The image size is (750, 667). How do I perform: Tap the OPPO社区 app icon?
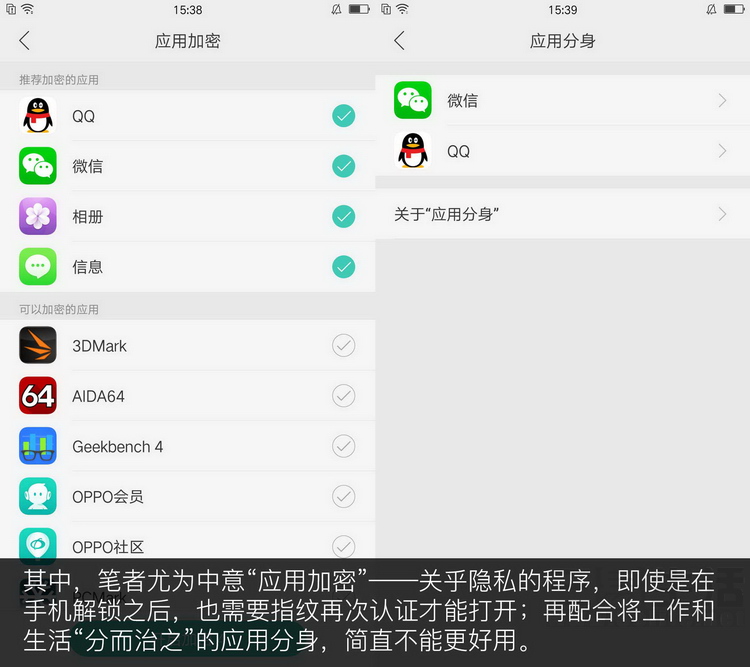coord(38,545)
